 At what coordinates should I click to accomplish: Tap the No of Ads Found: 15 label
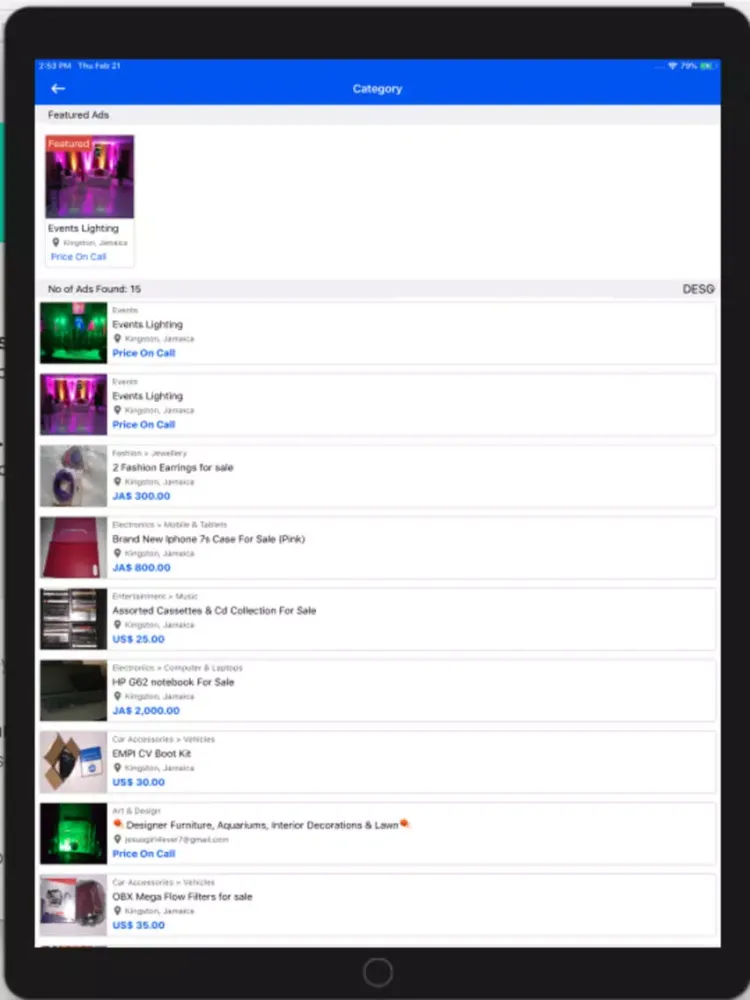tap(94, 289)
